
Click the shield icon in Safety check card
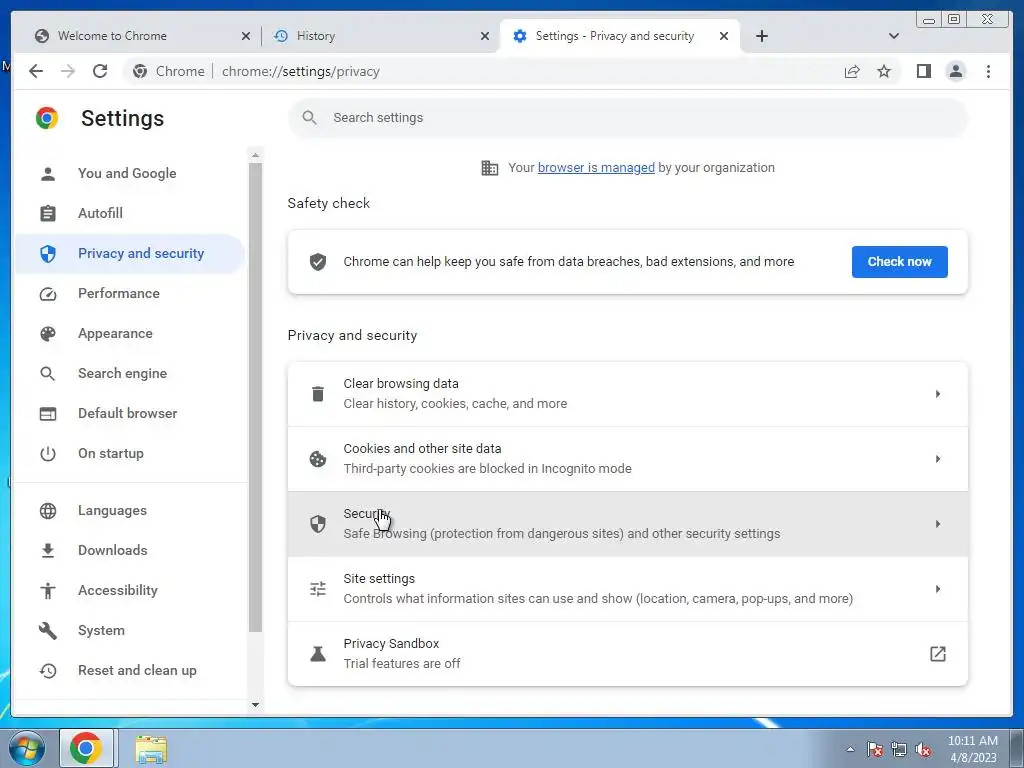318,262
